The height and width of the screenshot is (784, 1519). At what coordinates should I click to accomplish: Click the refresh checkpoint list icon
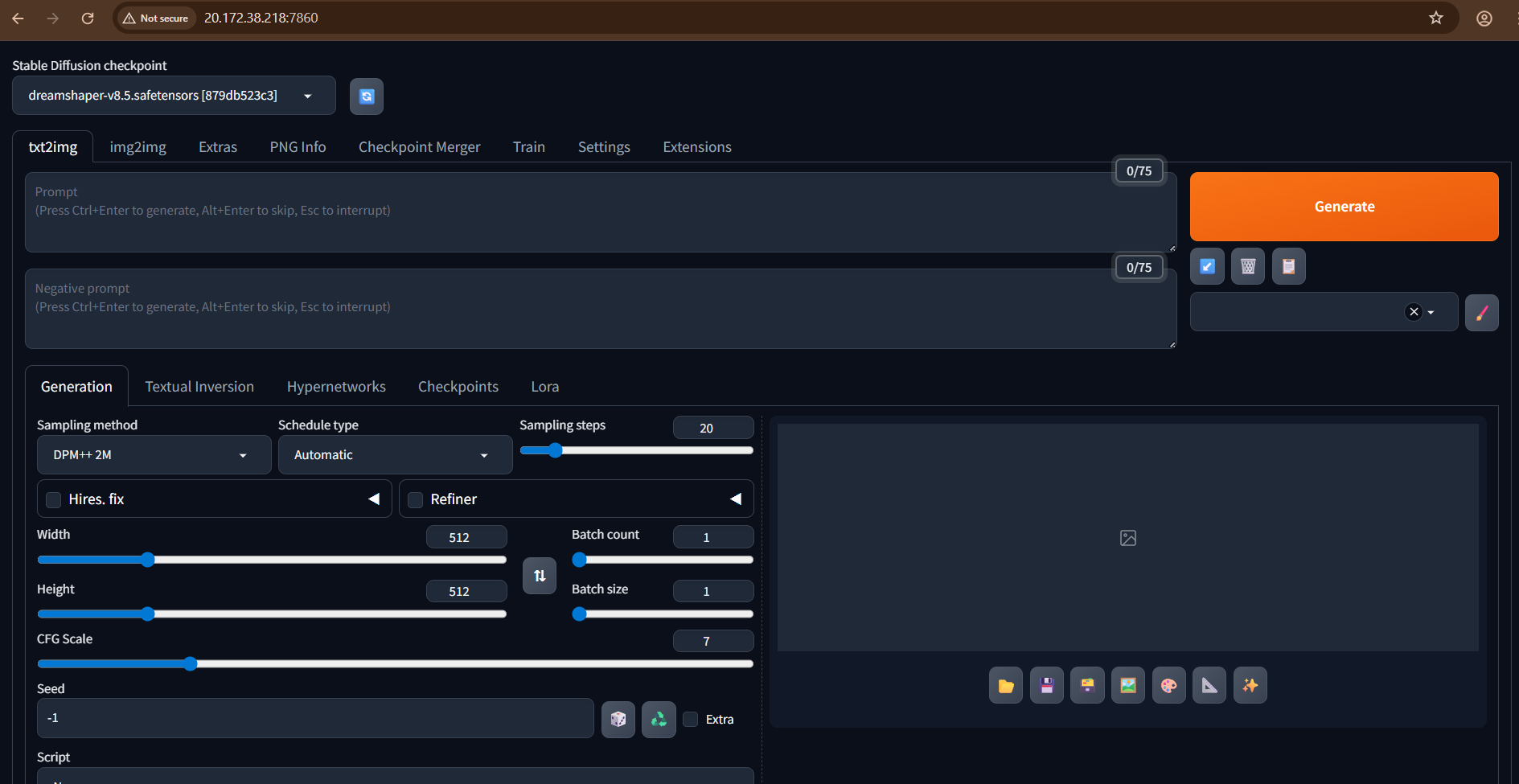pyautogui.click(x=367, y=96)
